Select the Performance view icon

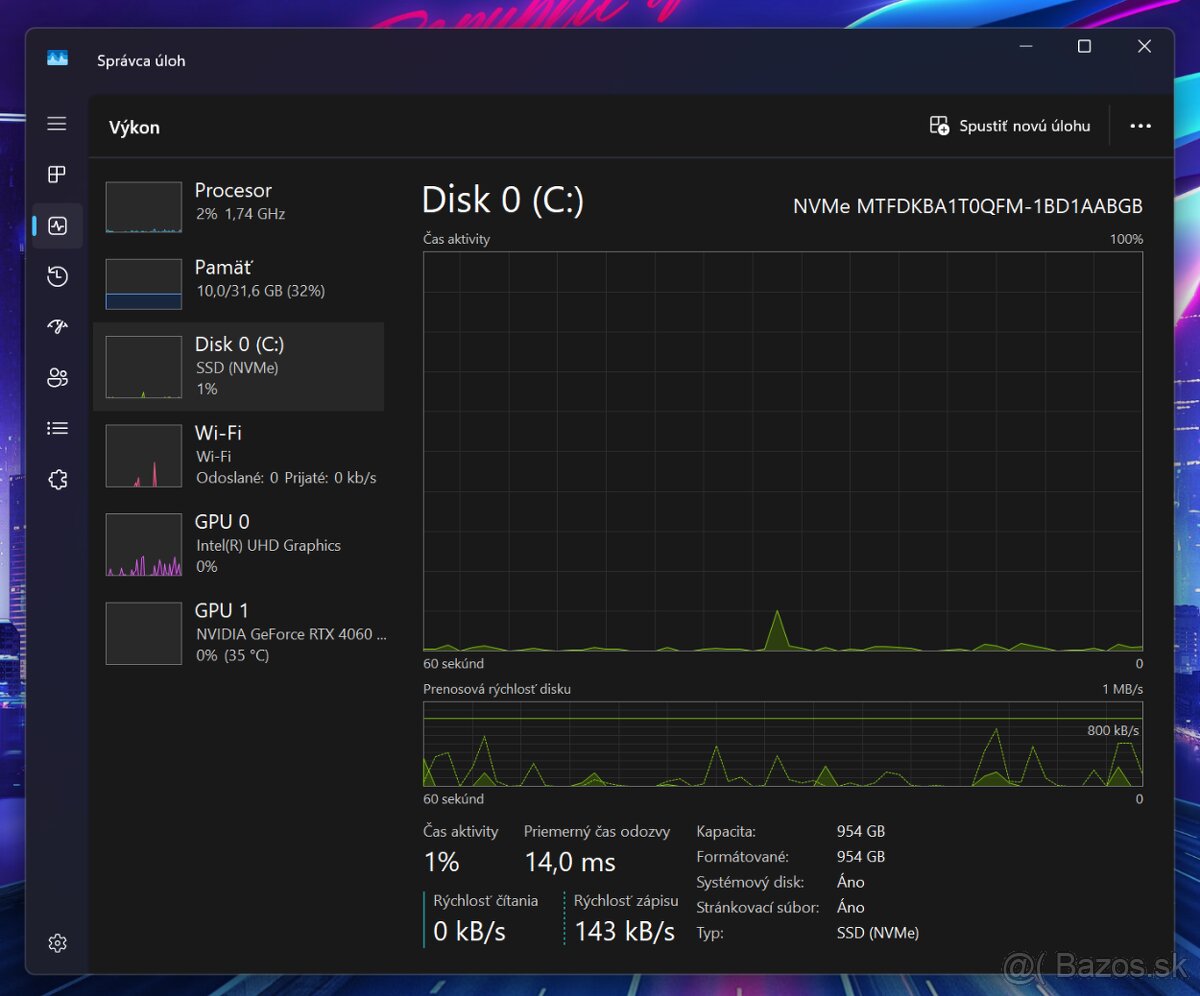(x=57, y=226)
